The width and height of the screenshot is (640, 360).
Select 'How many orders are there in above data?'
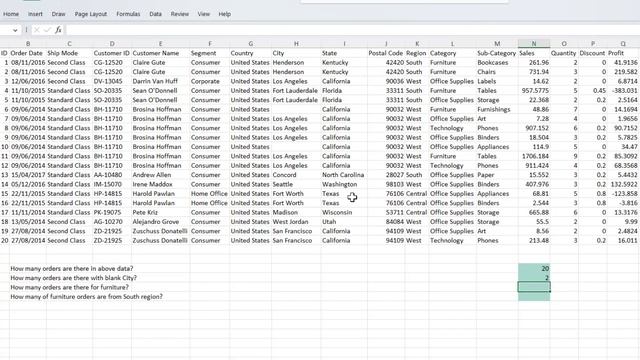[x=72, y=269]
